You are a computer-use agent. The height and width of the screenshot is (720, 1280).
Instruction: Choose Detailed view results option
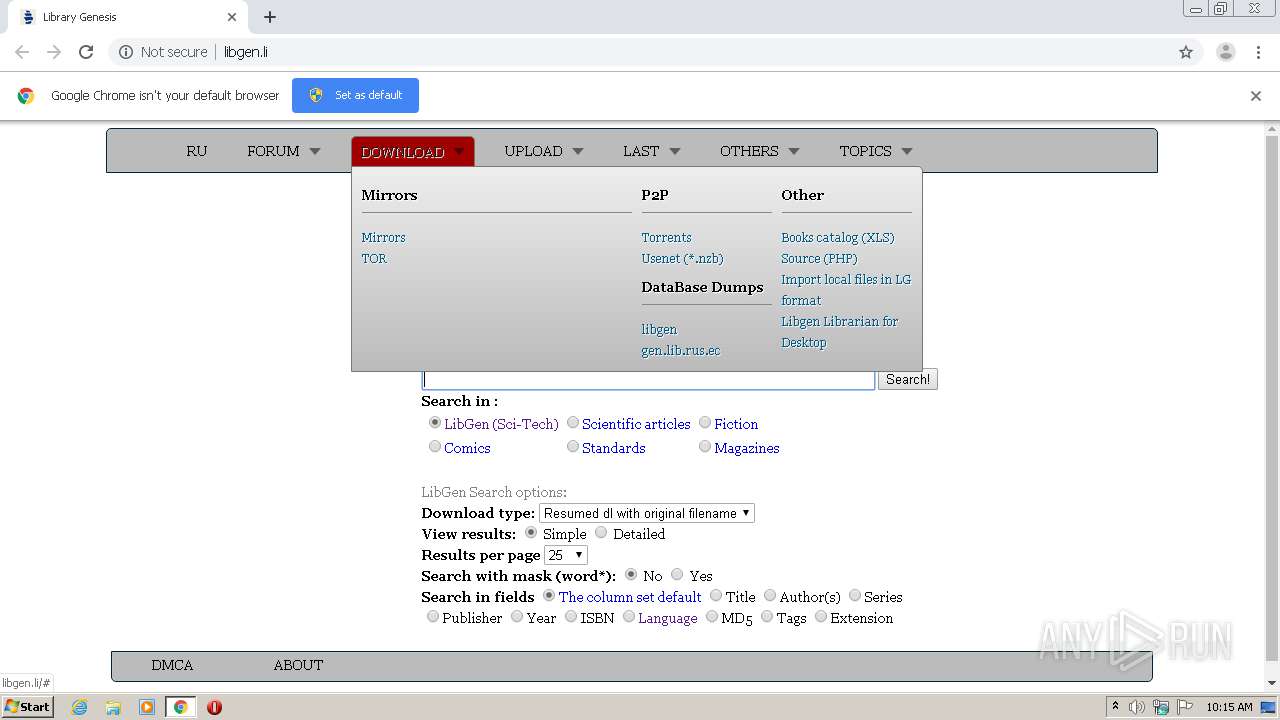click(x=601, y=533)
